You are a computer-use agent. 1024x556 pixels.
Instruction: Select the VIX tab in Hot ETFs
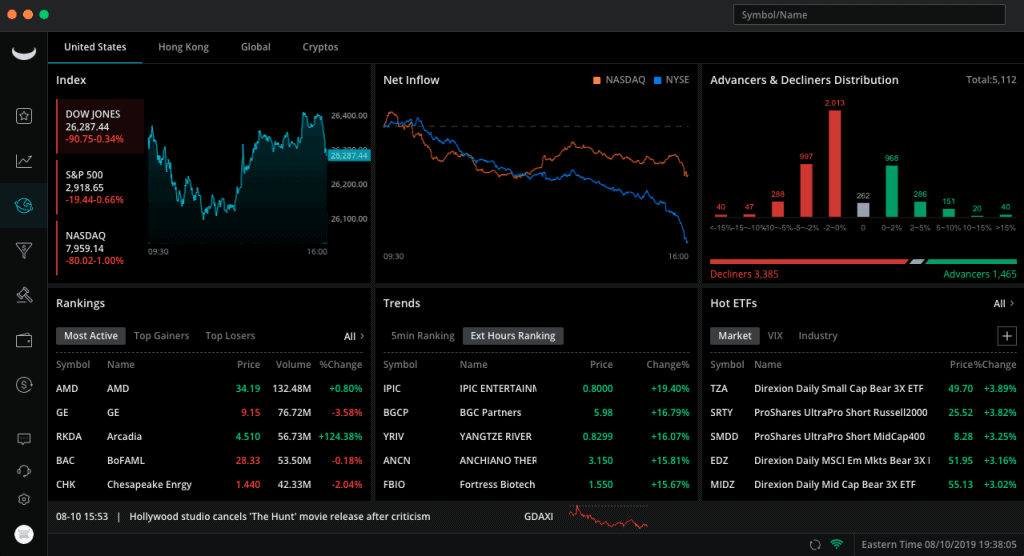point(775,336)
